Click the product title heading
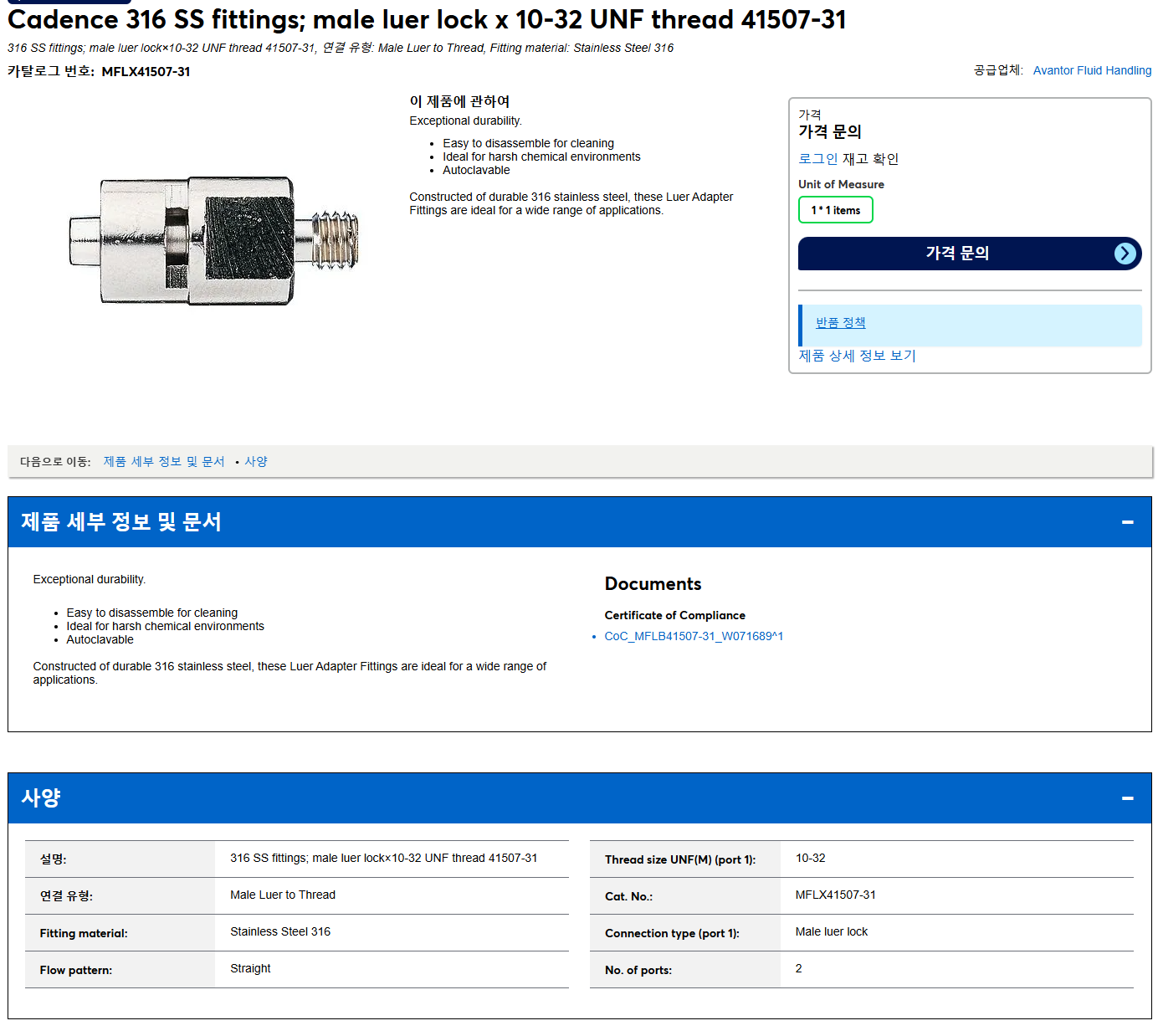Viewport: 1158px width, 1036px height. click(x=427, y=19)
